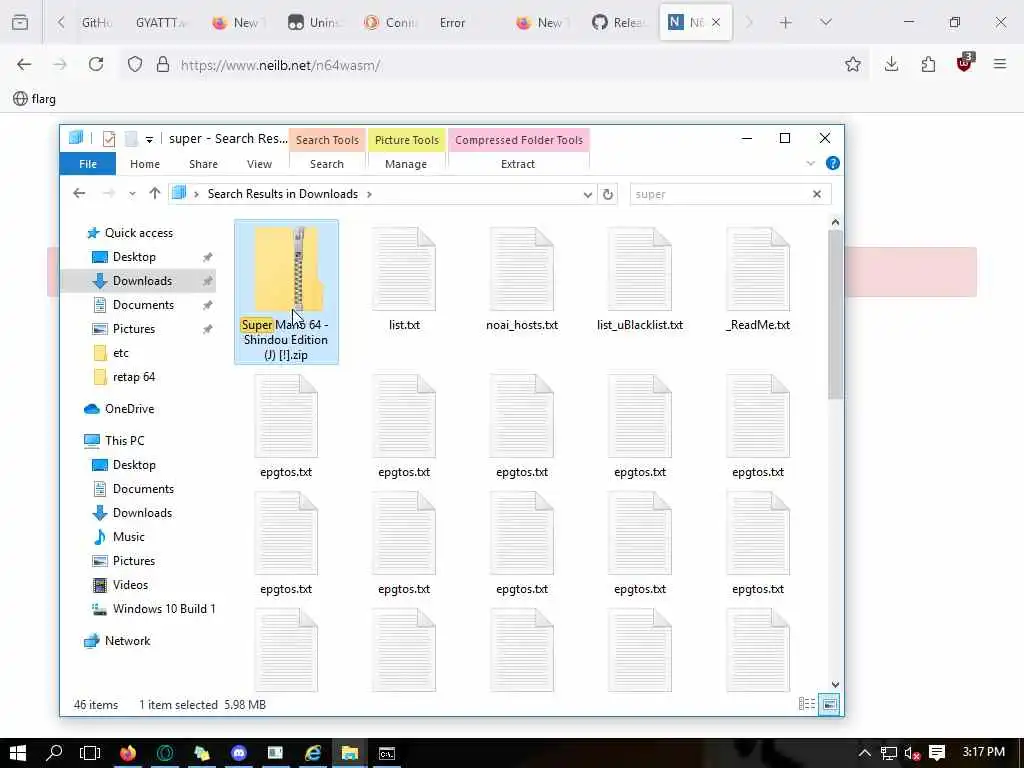Image resolution: width=1024 pixels, height=768 pixels.
Task: Click the Picture Tools contextual tab header
Action: coord(407,140)
